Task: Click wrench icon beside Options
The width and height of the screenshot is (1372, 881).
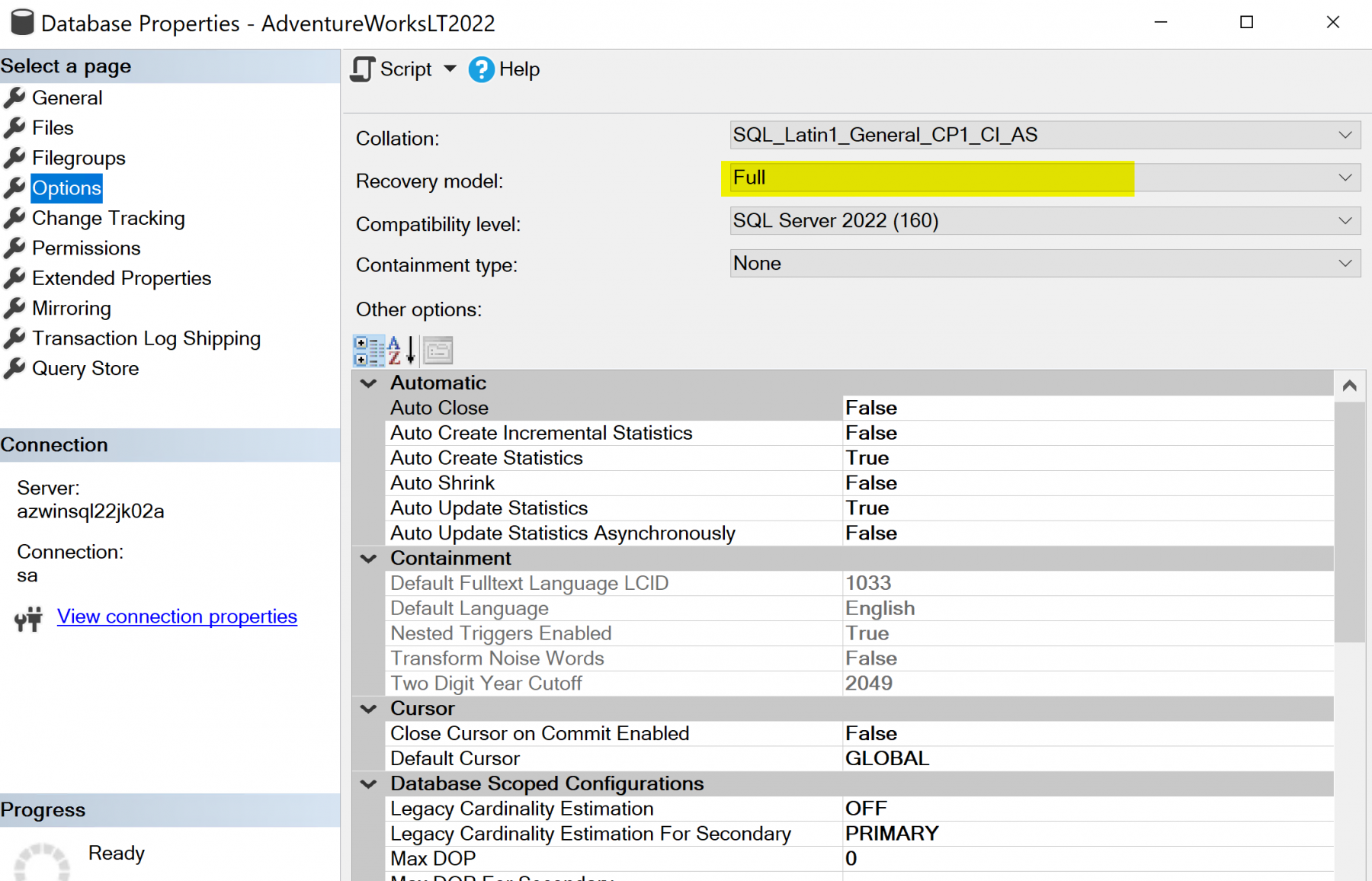Action: [x=14, y=188]
